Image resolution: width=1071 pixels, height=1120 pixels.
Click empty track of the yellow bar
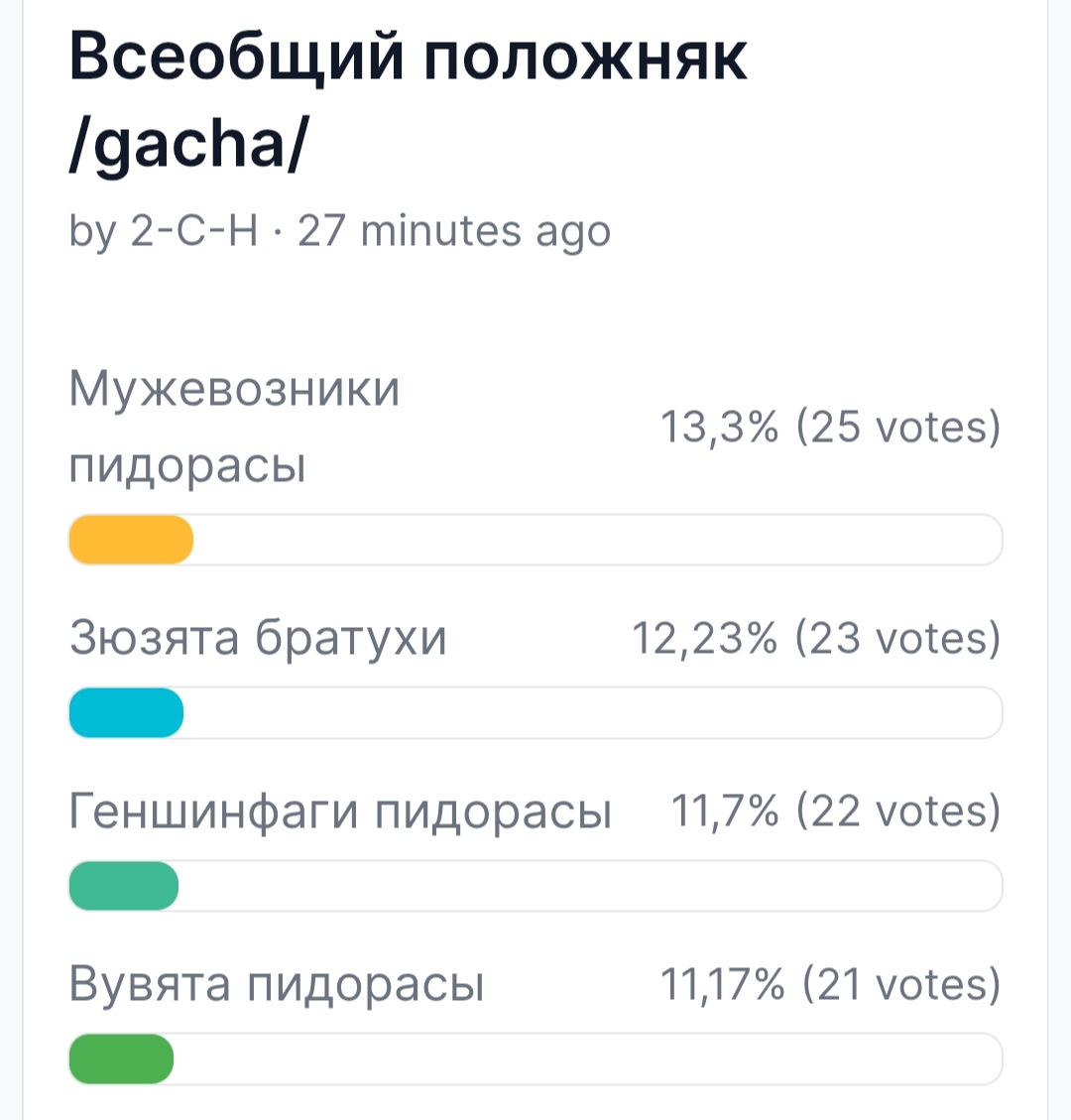click(x=598, y=540)
